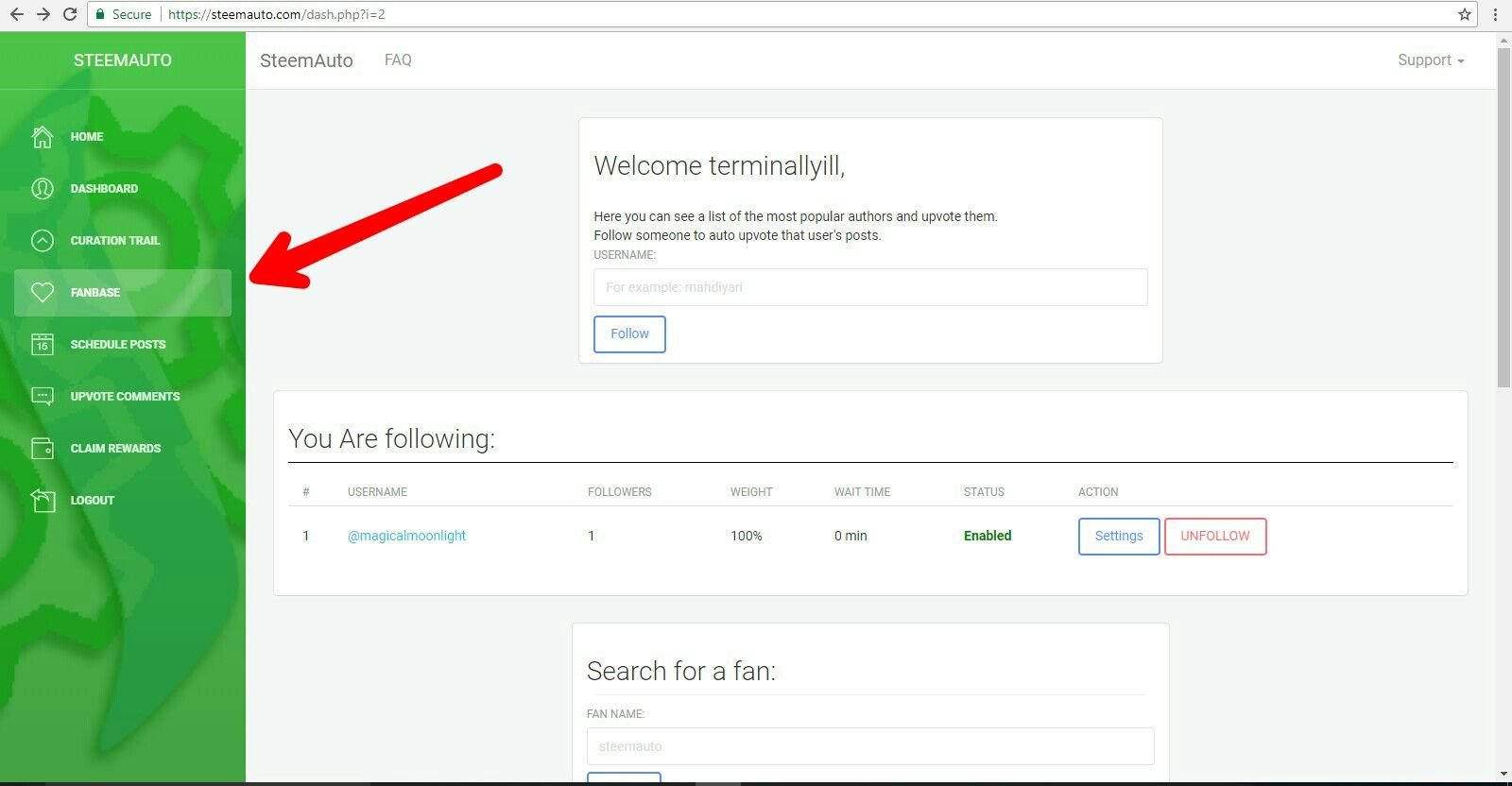Click the FOLLOWERS column header
Screen dimensions: 1512x786
point(620,492)
